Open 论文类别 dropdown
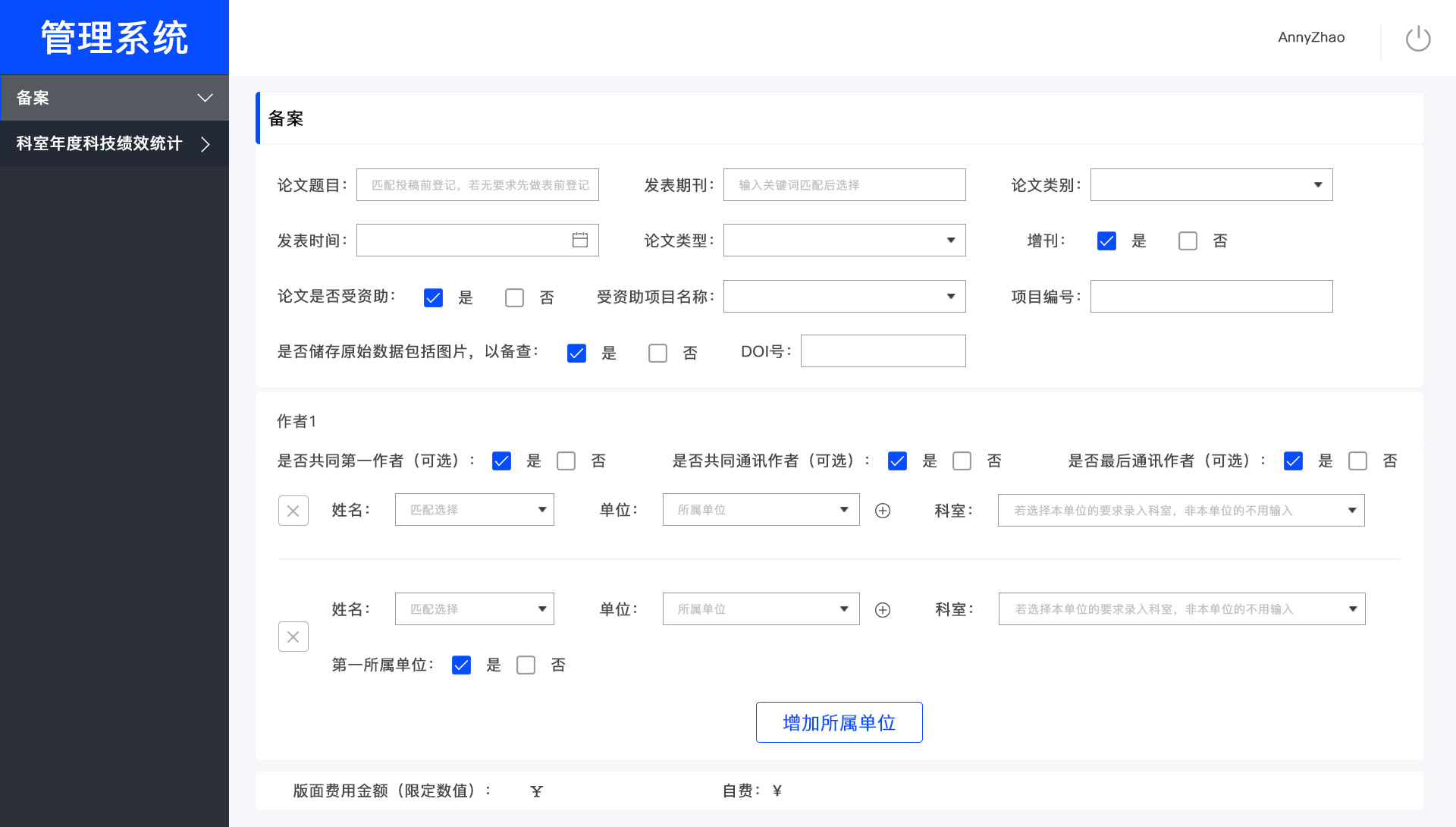 pos(1211,185)
